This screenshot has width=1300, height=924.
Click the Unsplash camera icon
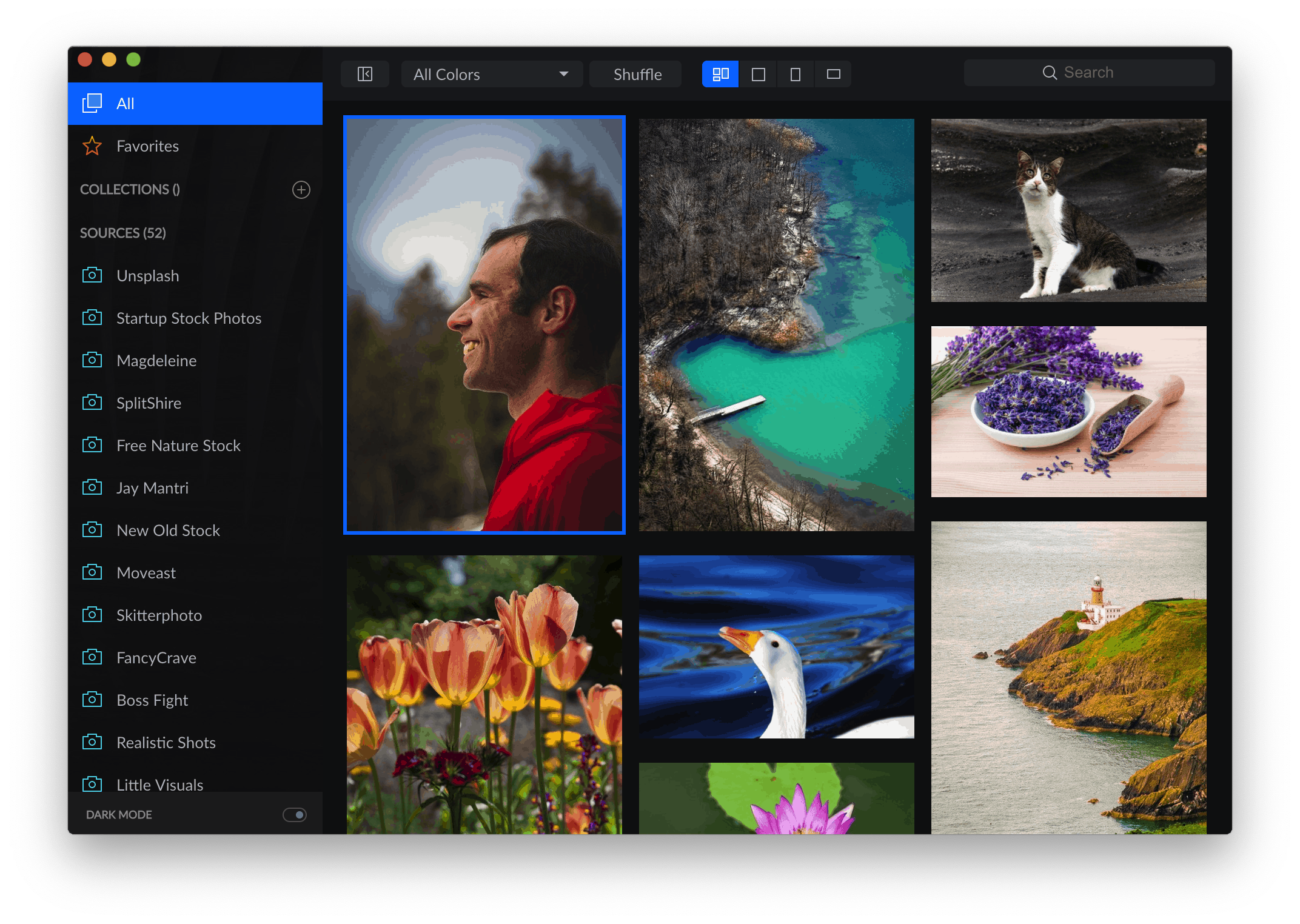[x=92, y=275]
